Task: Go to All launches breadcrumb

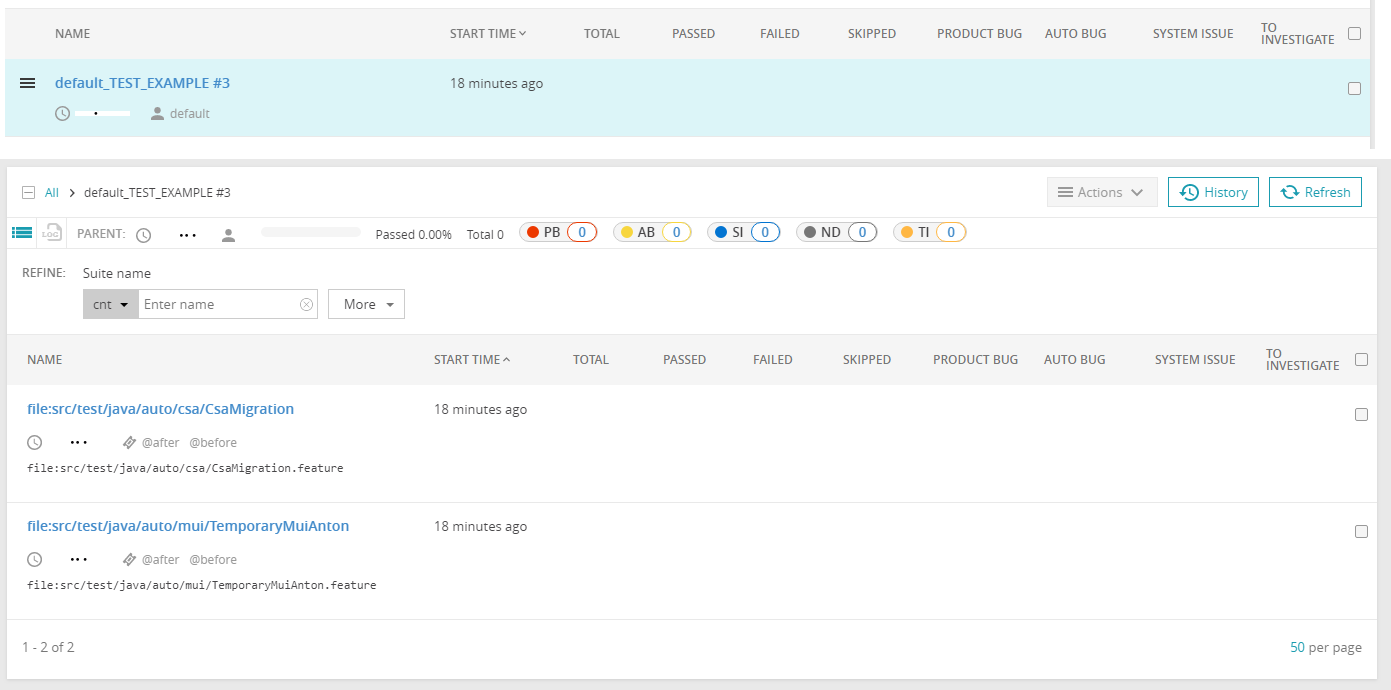Action: pos(52,193)
